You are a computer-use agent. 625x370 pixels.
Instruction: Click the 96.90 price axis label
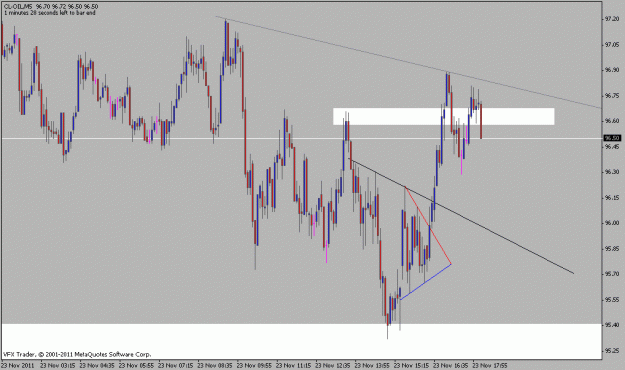(612, 70)
